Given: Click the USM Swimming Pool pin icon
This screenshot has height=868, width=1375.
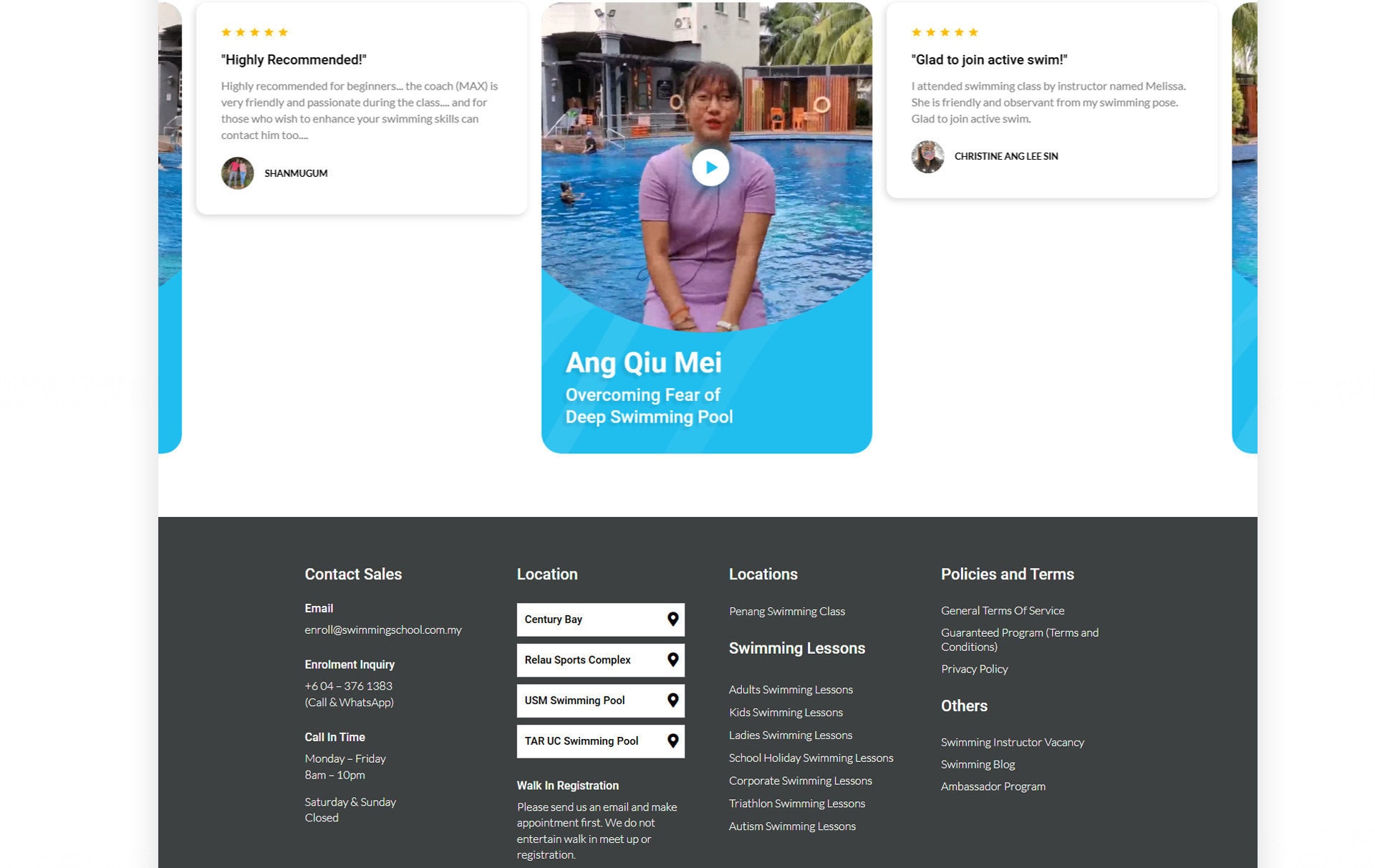Looking at the screenshot, I should point(672,700).
